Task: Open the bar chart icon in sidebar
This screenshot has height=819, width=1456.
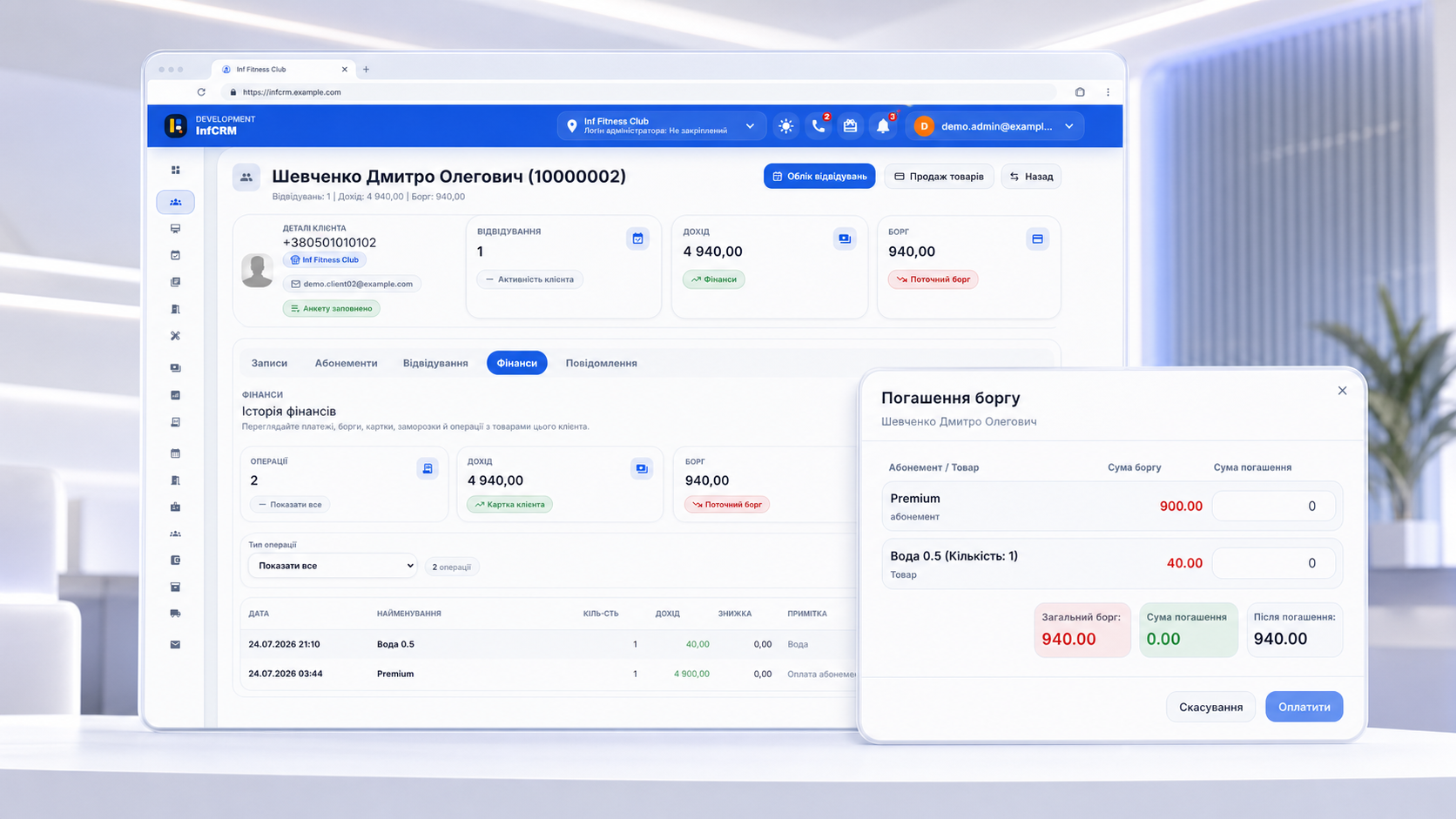Action: pos(175,395)
